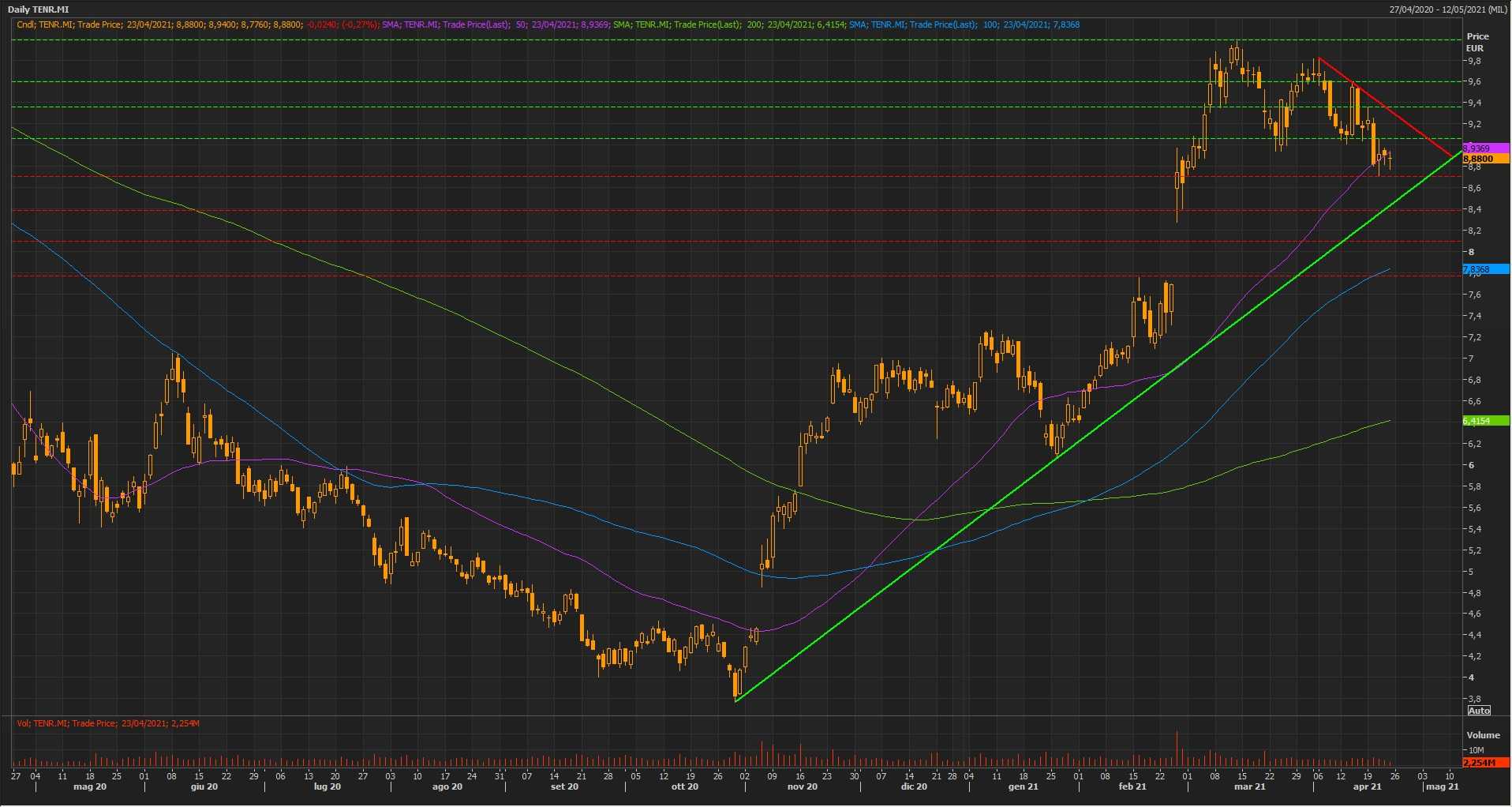1512x807 pixels.
Task: Click 'mar 21' on the time axis
Action: [1249, 786]
